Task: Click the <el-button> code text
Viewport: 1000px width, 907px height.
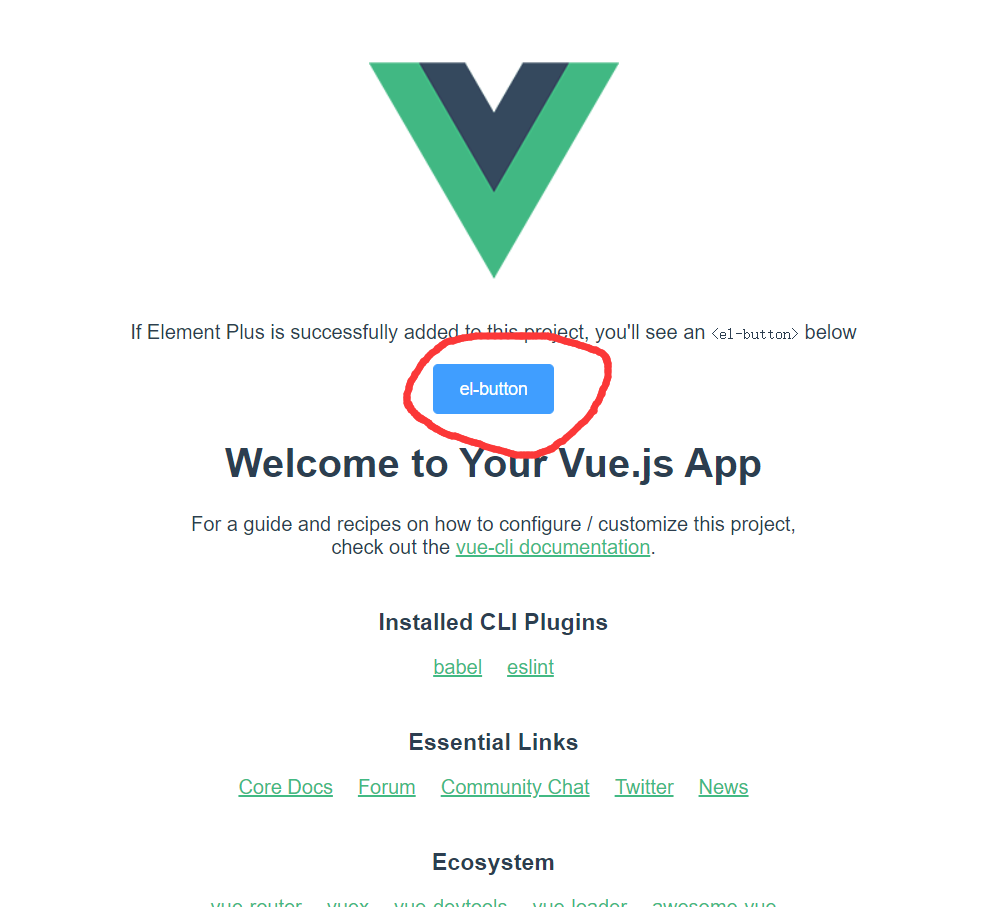Action: [754, 334]
